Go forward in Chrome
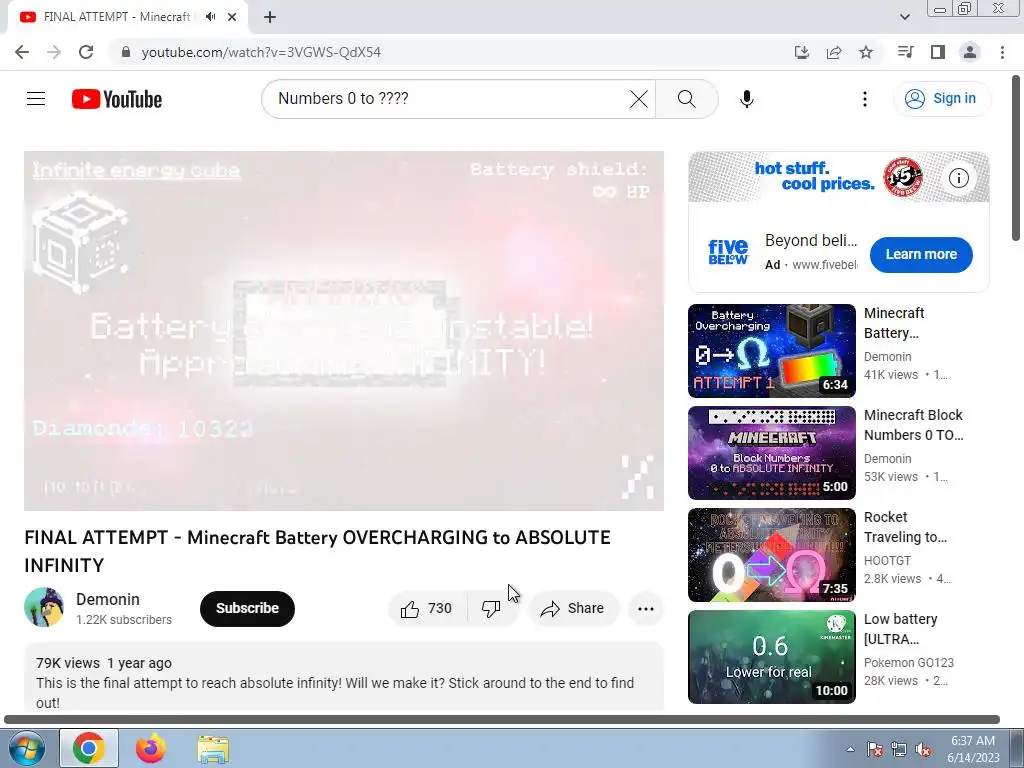1024x768 pixels. (54, 52)
